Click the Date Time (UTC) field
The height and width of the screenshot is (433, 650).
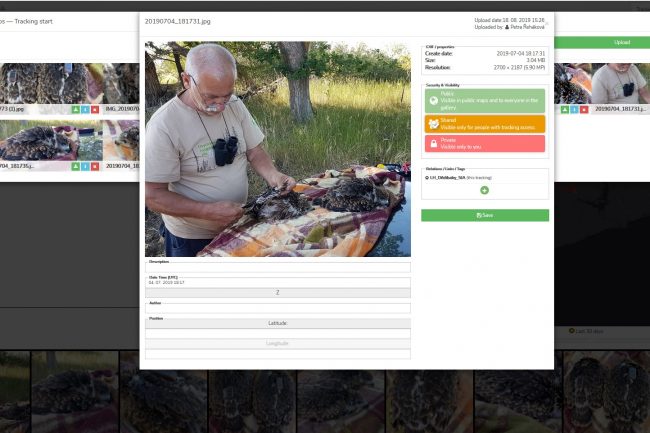[x=277, y=283]
